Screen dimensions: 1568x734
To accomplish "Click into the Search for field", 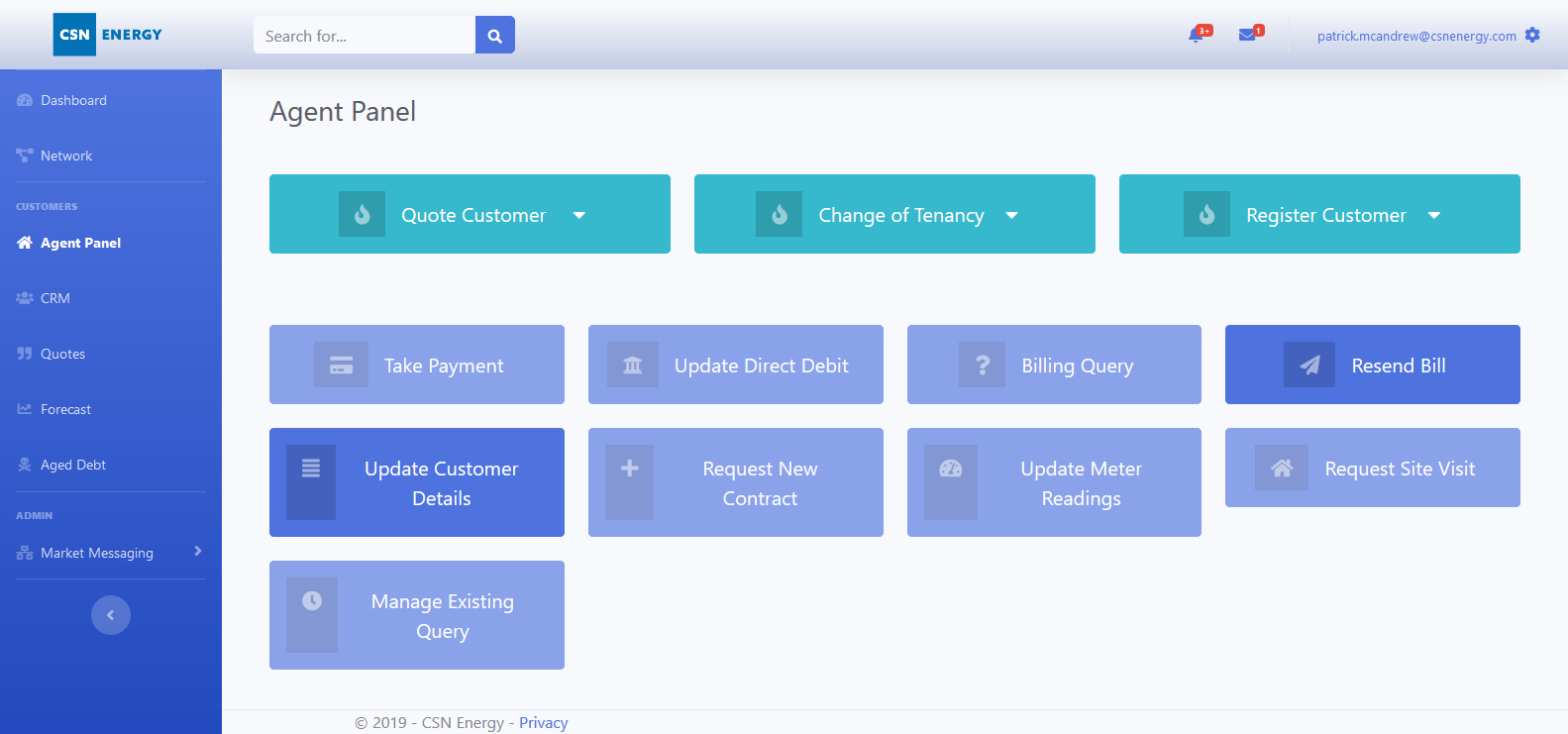I will tap(364, 36).
